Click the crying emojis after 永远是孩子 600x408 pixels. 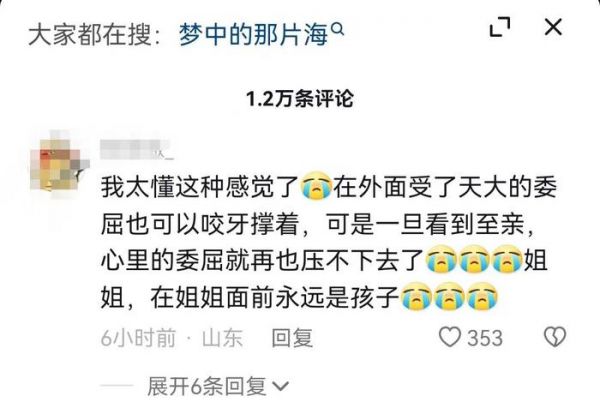(x=449, y=297)
